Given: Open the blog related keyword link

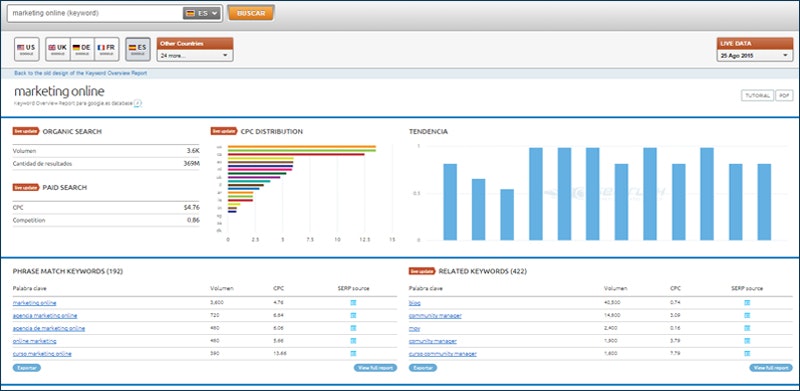Looking at the screenshot, I should tap(414, 303).
